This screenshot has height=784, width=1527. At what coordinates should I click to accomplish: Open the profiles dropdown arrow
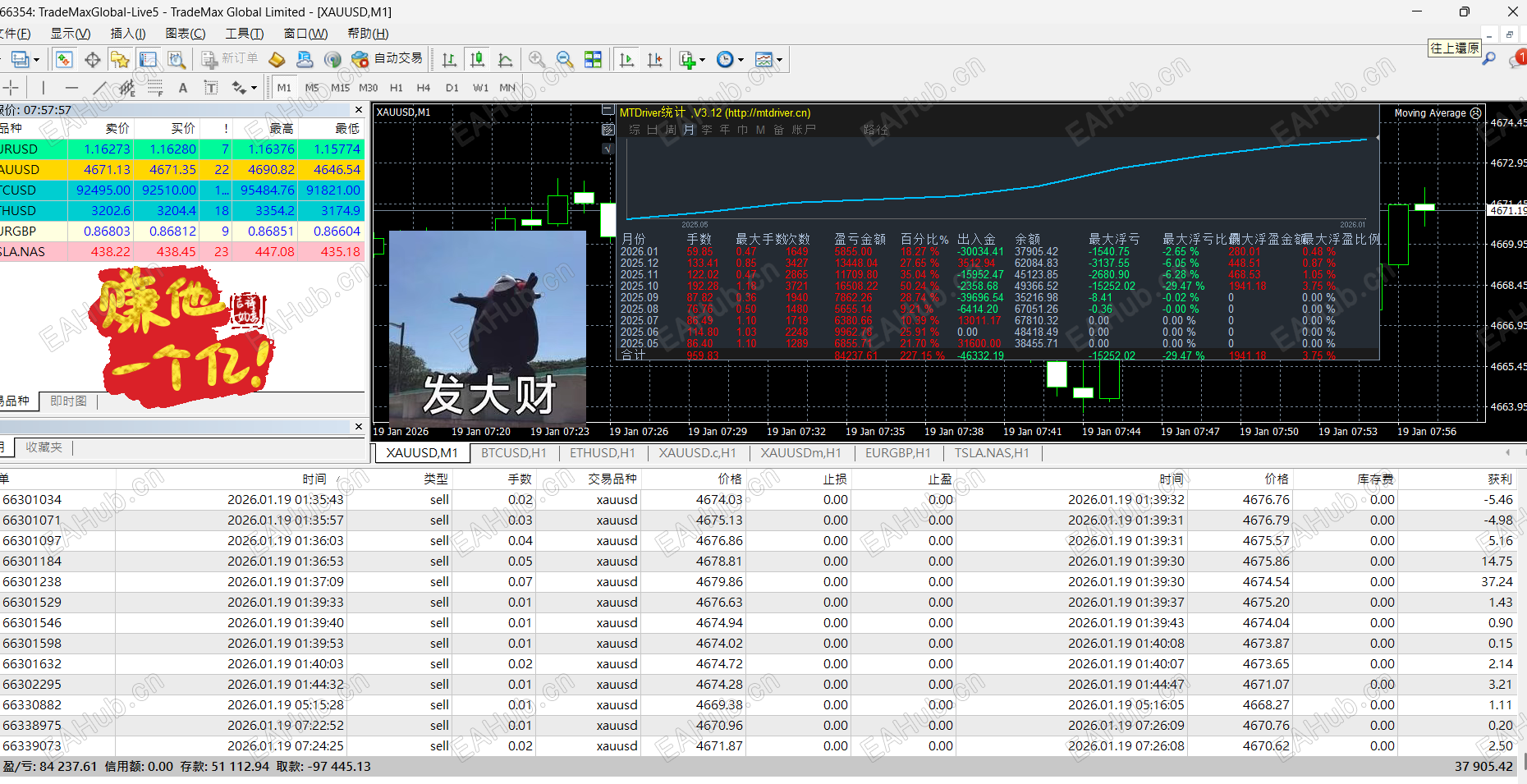pyautogui.click(x=36, y=60)
